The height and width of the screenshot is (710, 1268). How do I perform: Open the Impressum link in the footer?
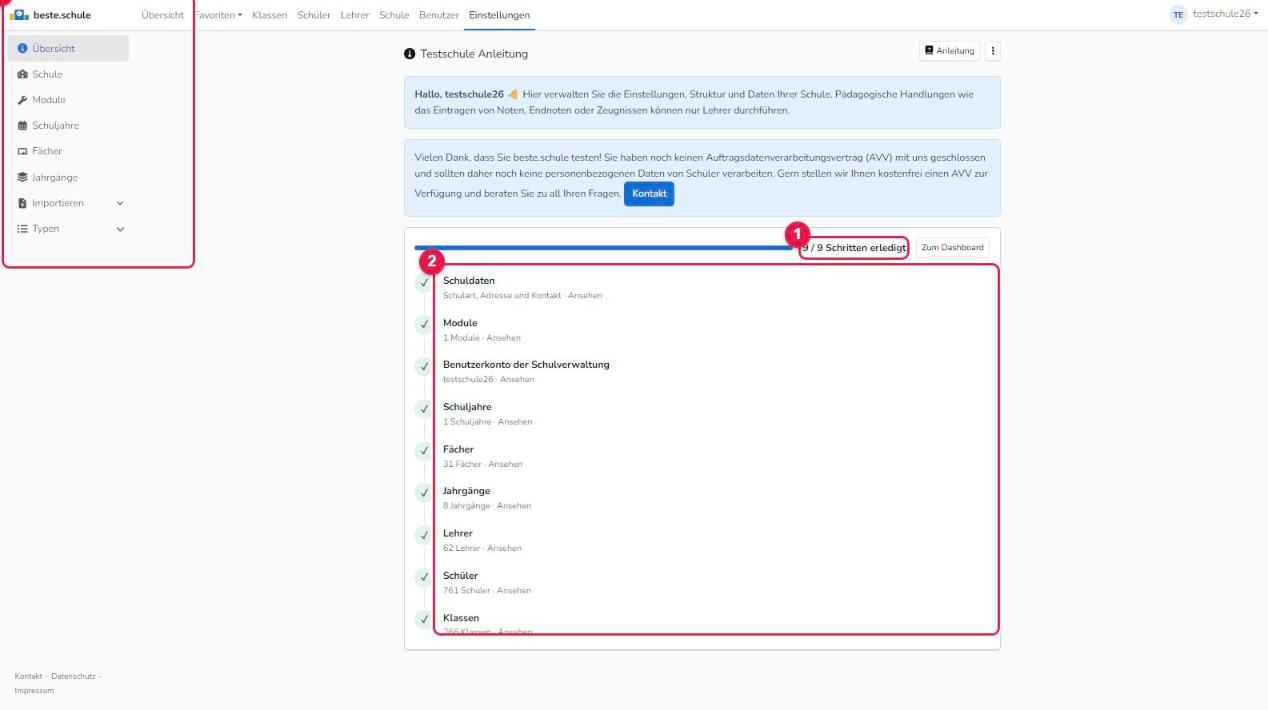34,690
